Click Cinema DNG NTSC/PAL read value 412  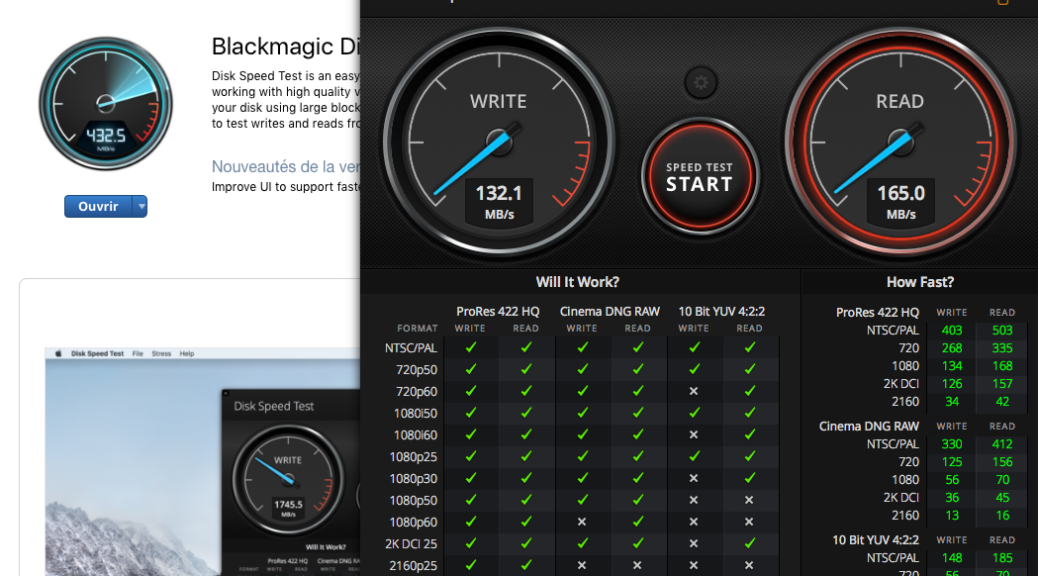coord(1002,444)
